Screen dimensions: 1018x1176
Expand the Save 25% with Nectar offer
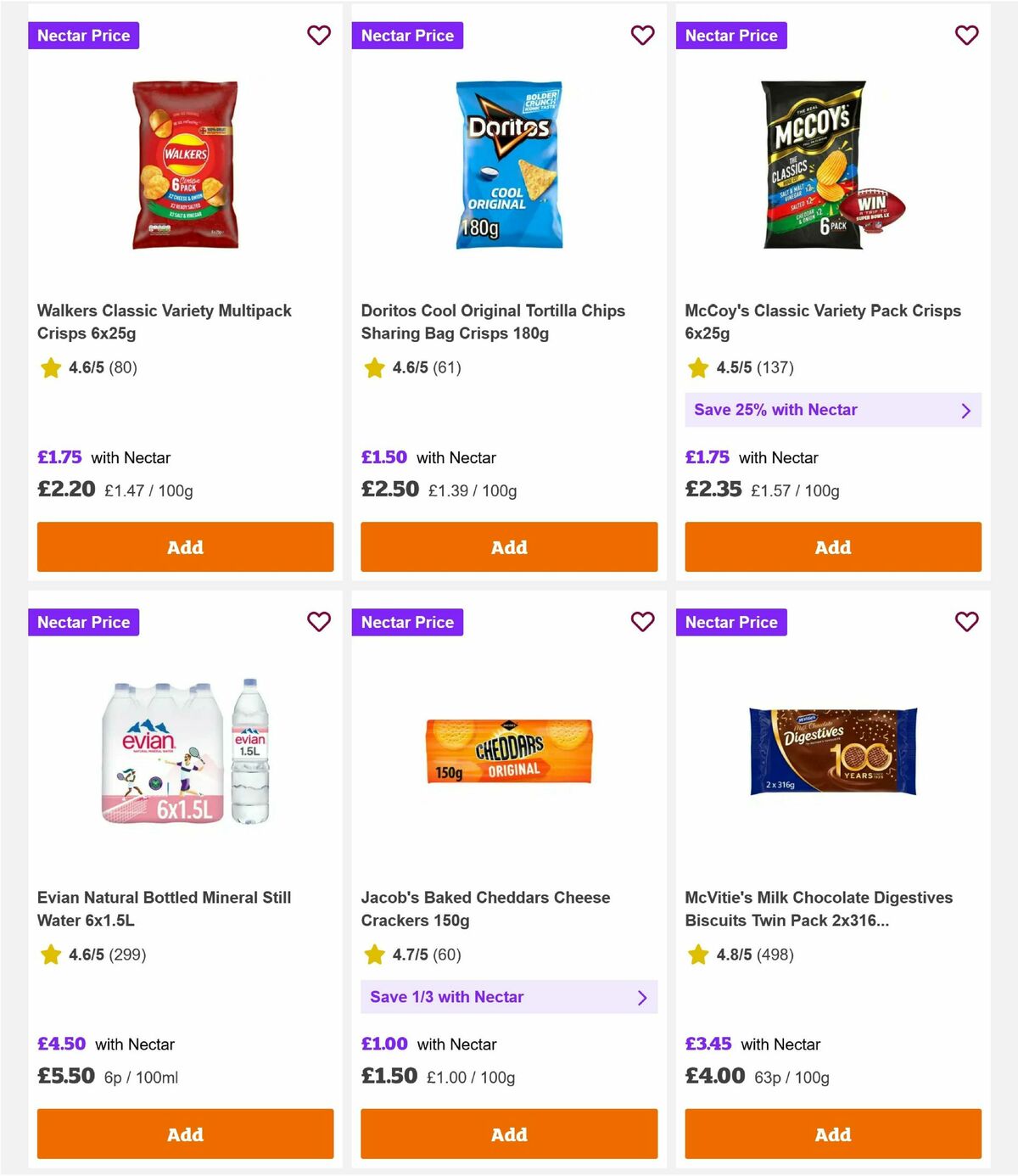click(x=832, y=410)
